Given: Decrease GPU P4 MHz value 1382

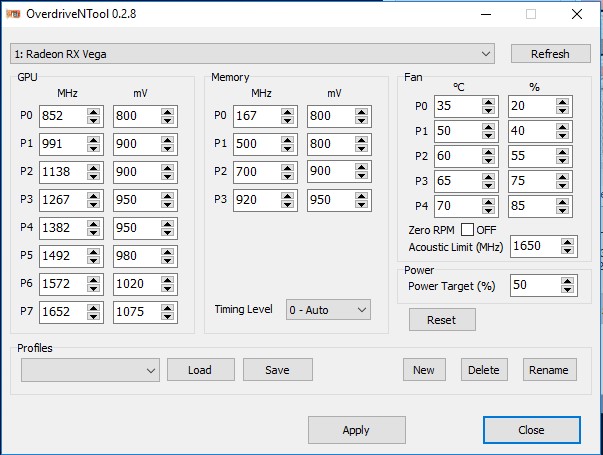Looking at the screenshot, I should tap(93, 232).
